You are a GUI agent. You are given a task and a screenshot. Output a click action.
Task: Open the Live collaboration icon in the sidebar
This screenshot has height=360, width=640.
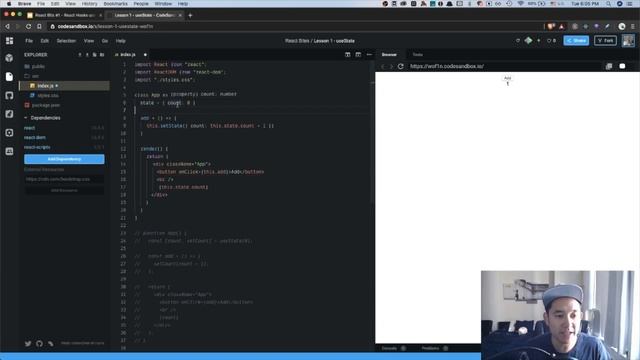pos(9,151)
